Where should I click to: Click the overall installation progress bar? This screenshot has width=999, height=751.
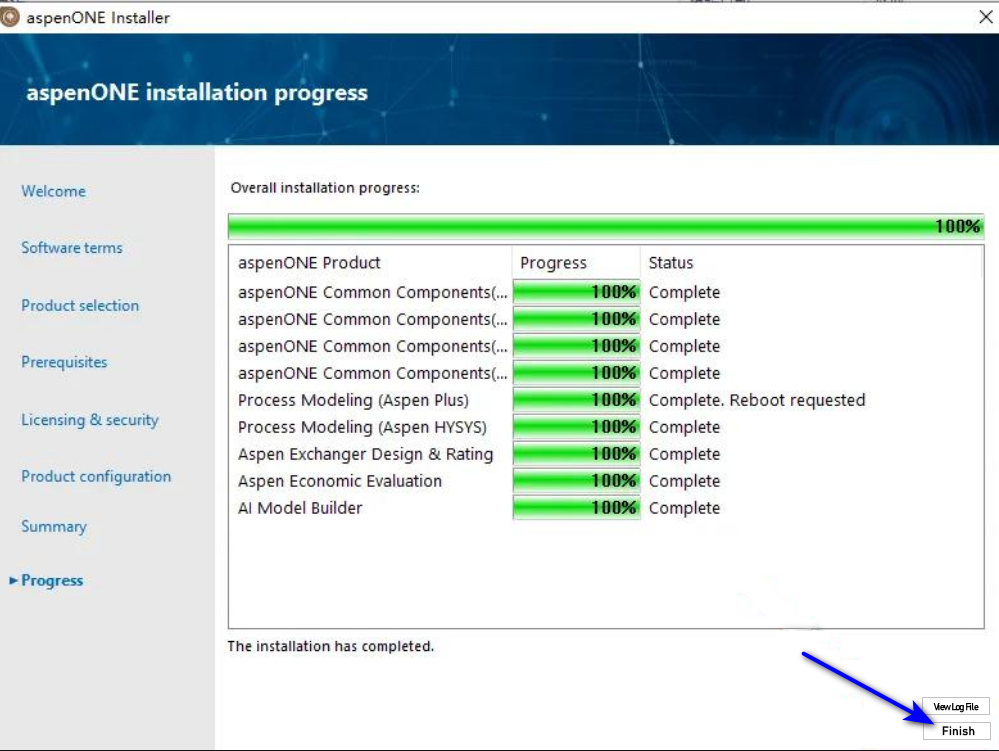606,226
